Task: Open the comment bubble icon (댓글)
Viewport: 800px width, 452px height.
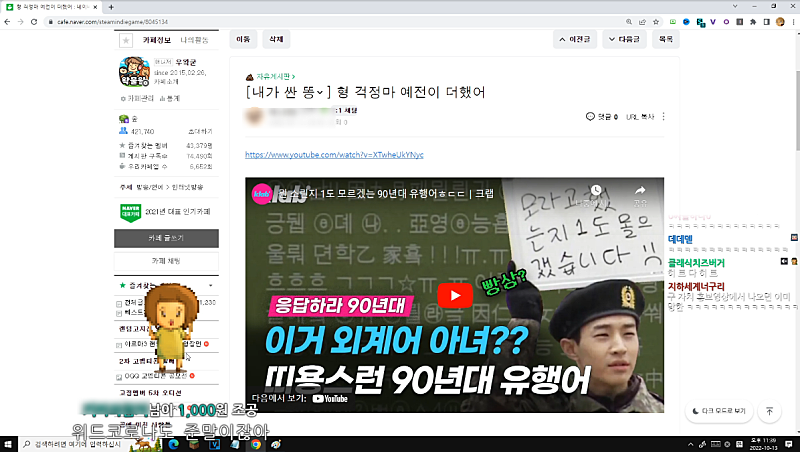Action: pos(590,117)
